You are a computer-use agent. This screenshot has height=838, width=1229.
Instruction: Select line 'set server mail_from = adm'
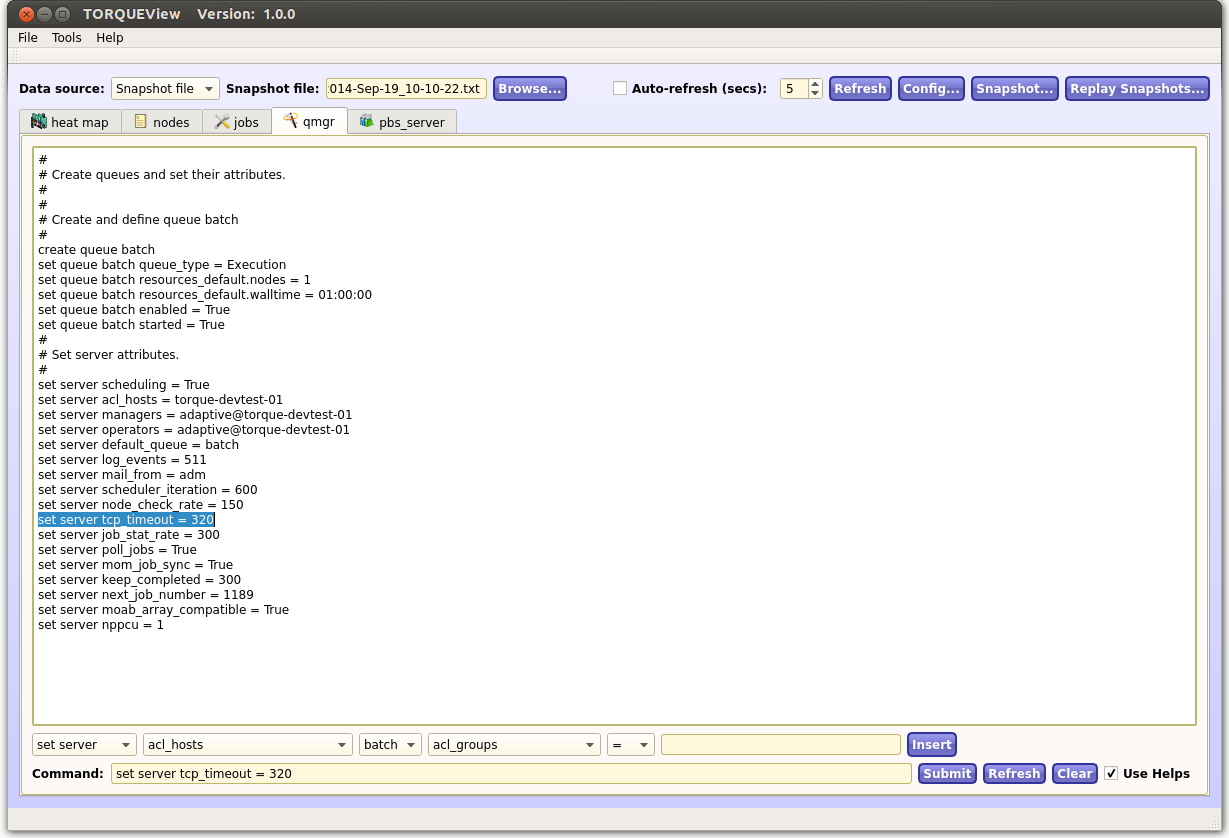[122, 475]
